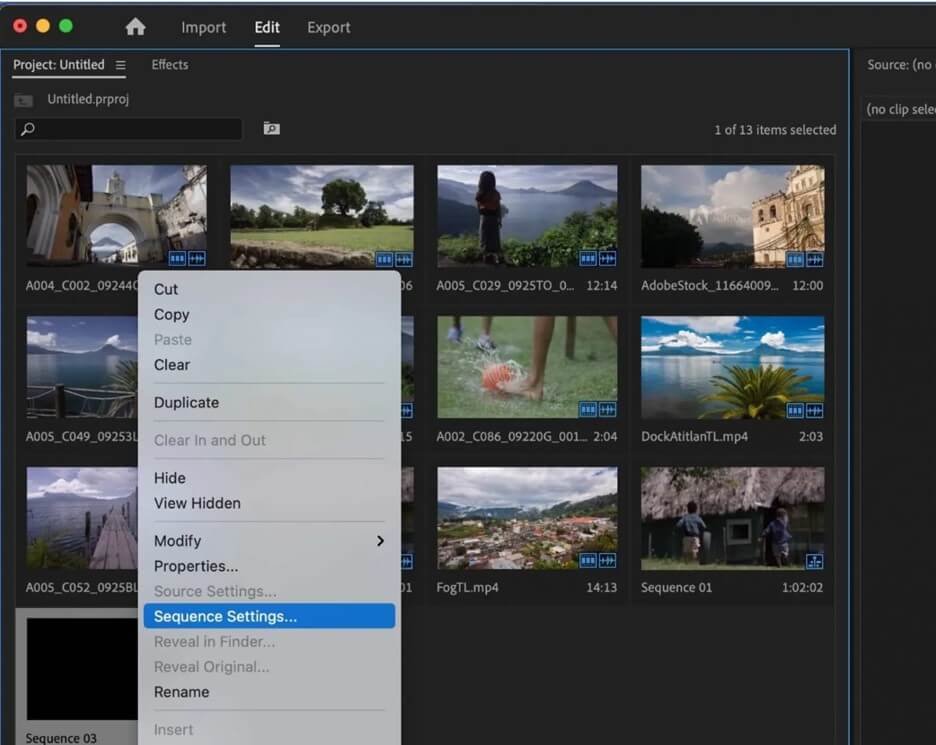Click video badge on A005_C029 clip
Screen dimensions: 936x745
(x=588, y=258)
